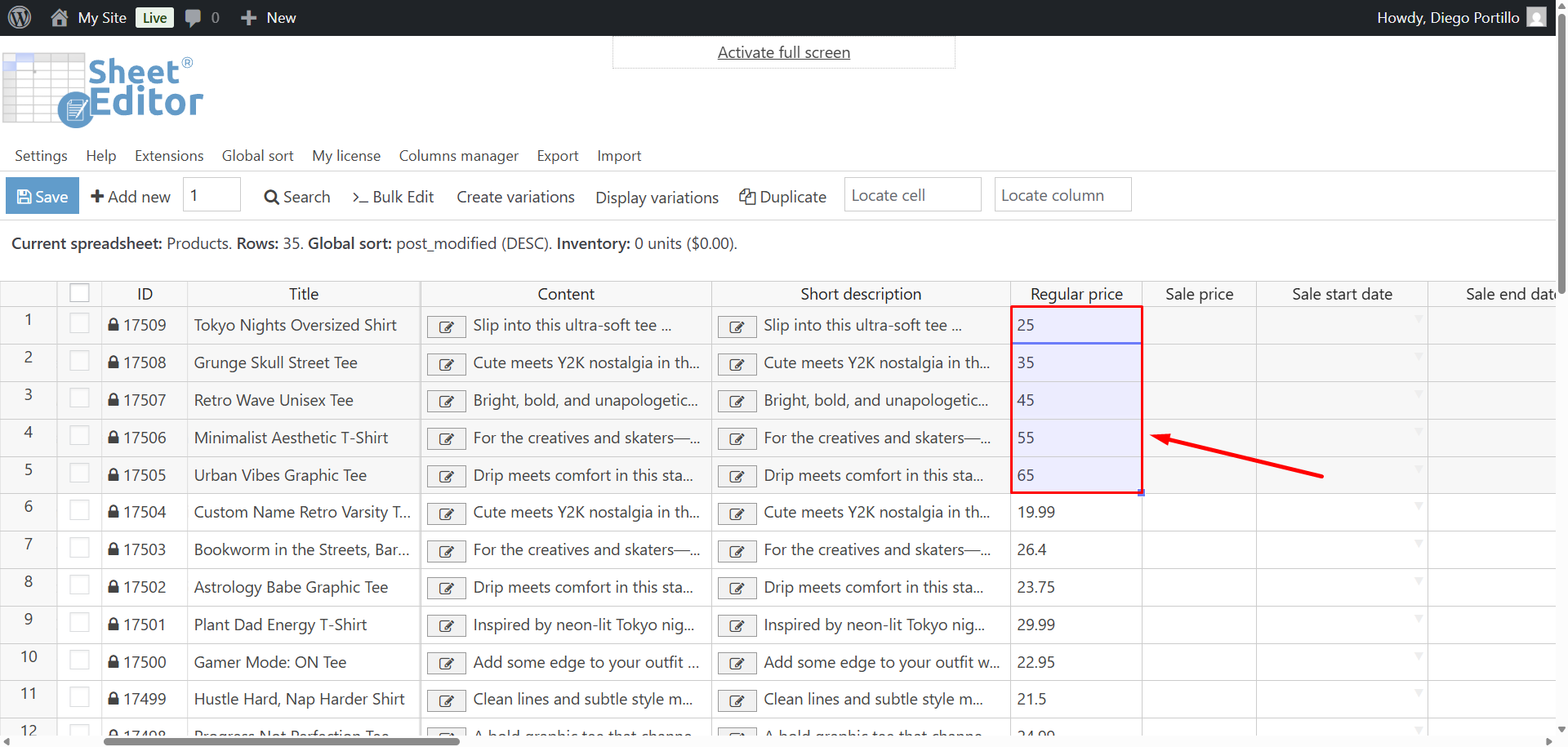Click the Sheet Editor logo

pyautogui.click(x=103, y=90)
